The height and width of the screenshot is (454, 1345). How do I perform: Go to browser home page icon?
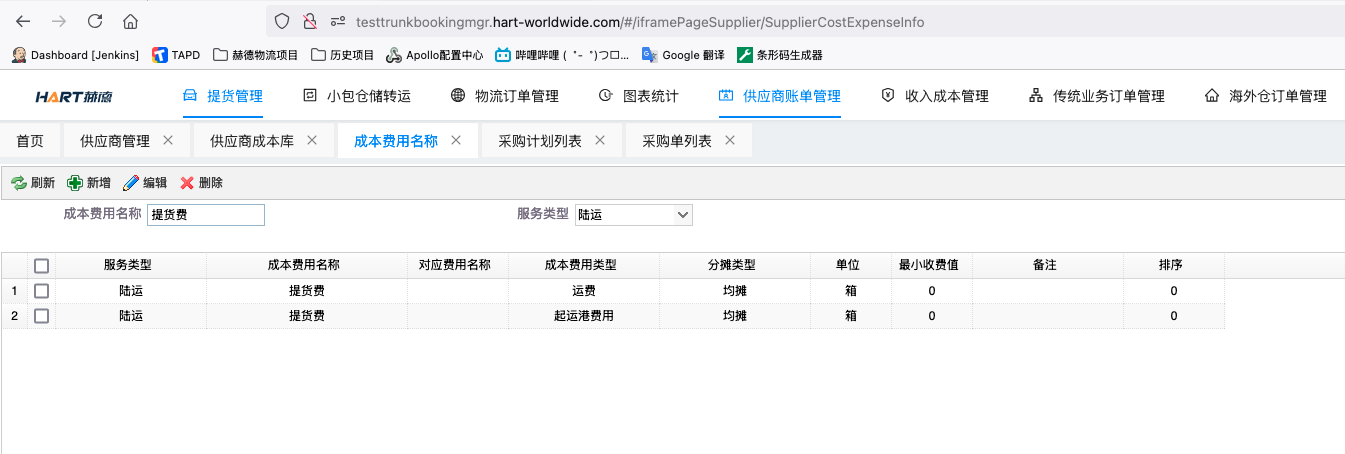click(130, 21)
